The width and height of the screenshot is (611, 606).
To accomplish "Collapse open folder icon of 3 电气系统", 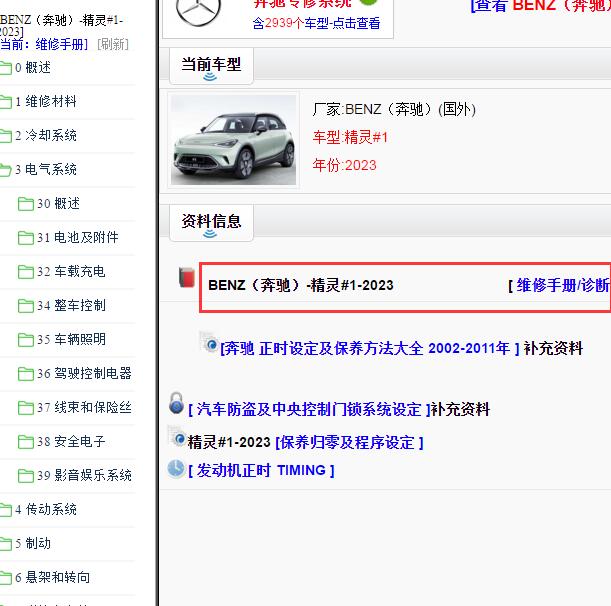I will (5, 170).
